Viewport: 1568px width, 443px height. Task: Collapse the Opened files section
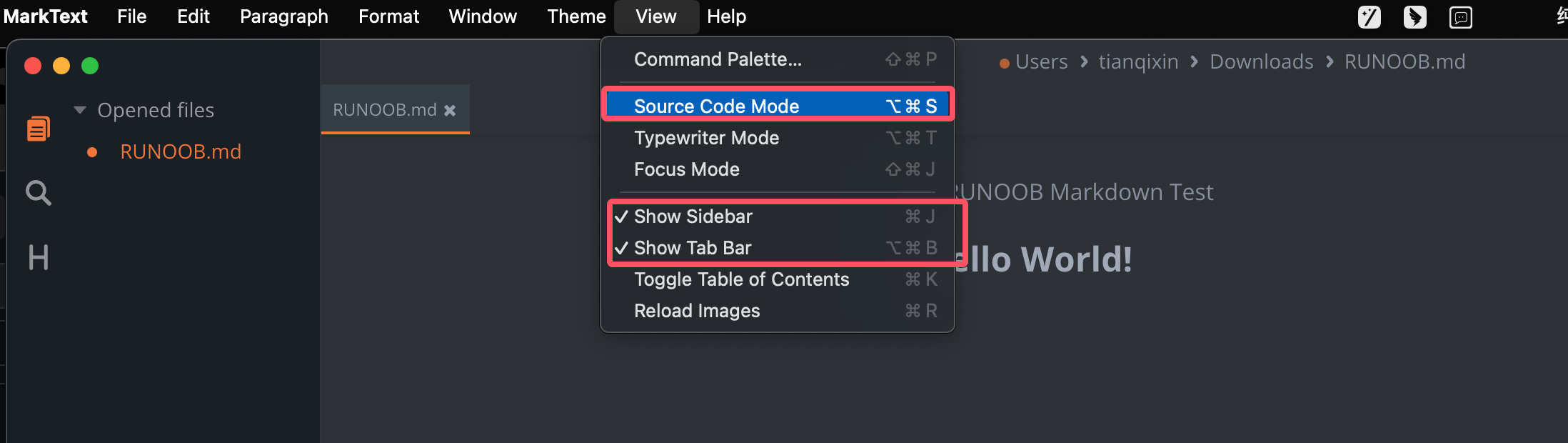[x=80, y=110]
